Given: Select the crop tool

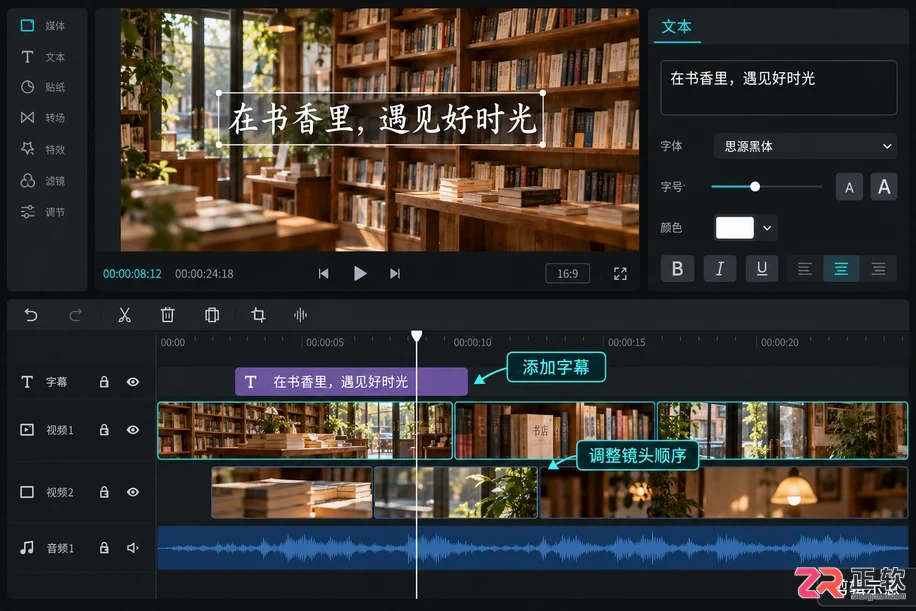Looking at the screenshot, I should (258, 315).
